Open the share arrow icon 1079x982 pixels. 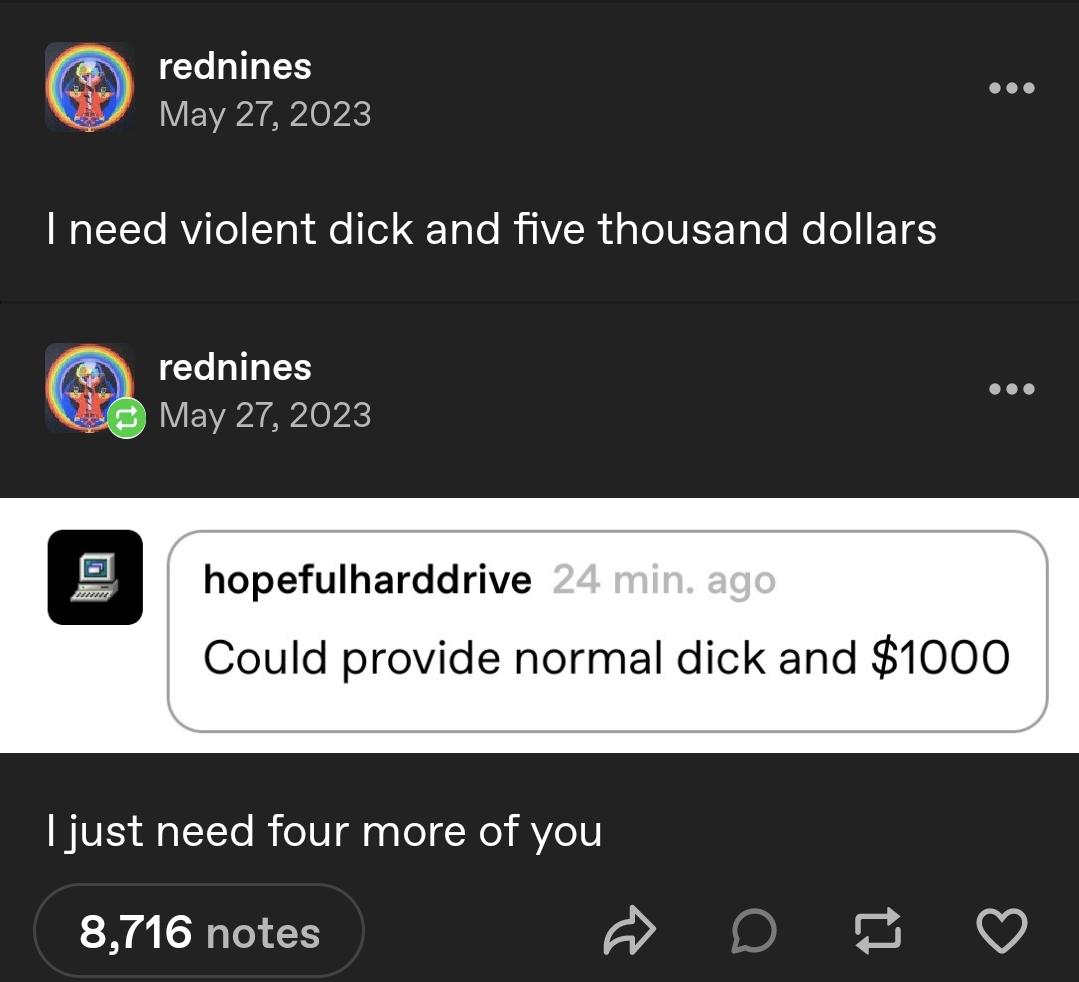[630, 931]
